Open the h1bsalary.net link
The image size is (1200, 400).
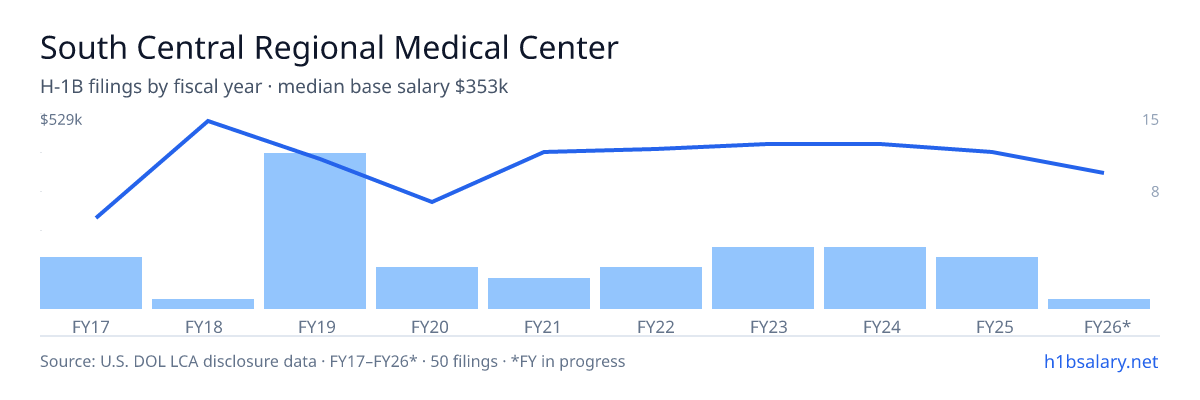click(x=1100, y=361)
